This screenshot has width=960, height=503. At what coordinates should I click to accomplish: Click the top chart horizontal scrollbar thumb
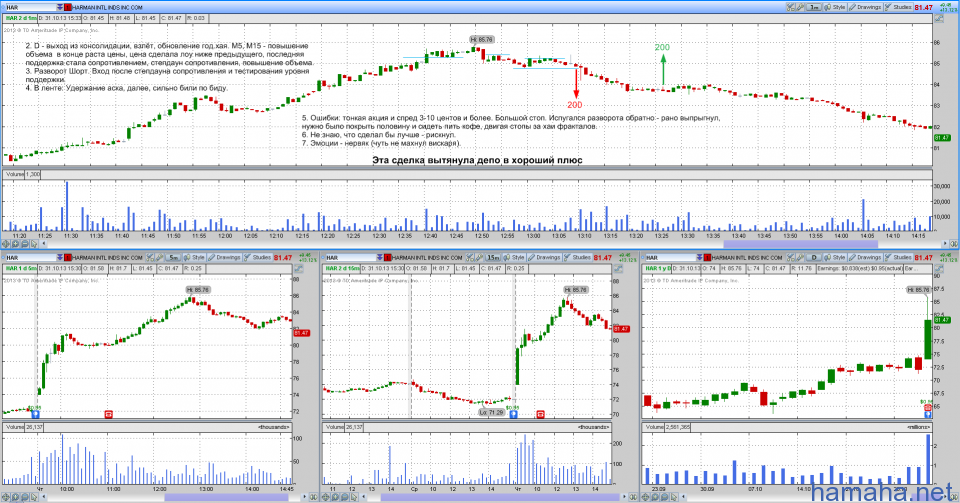[x=801, y=244]
